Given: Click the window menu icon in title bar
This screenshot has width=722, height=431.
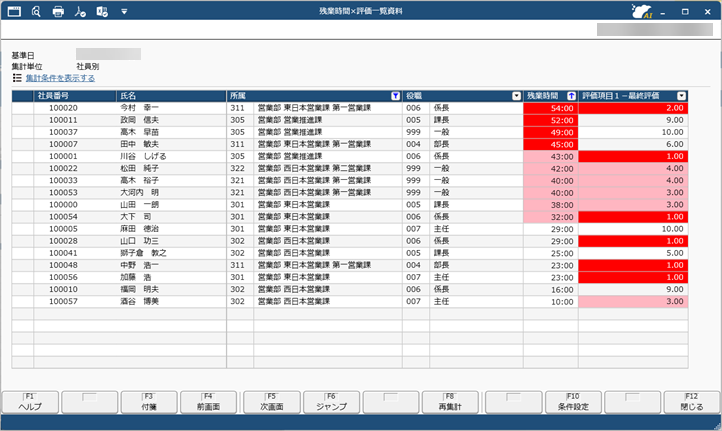Looking at the screenshot, I should (x=14, y=11).
